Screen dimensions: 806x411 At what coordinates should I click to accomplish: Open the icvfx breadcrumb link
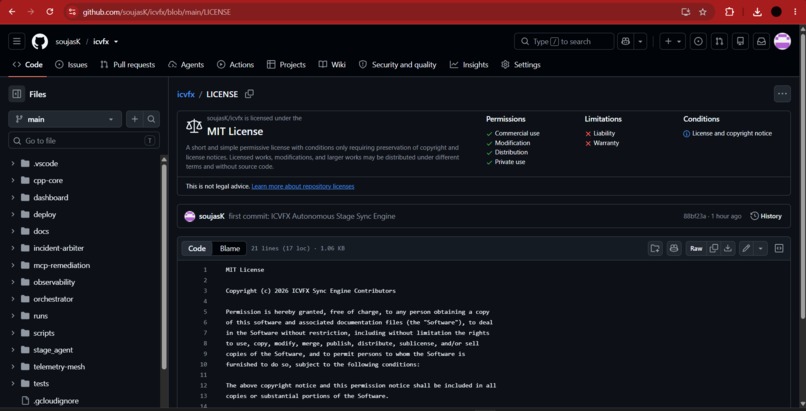pos(186,95)
